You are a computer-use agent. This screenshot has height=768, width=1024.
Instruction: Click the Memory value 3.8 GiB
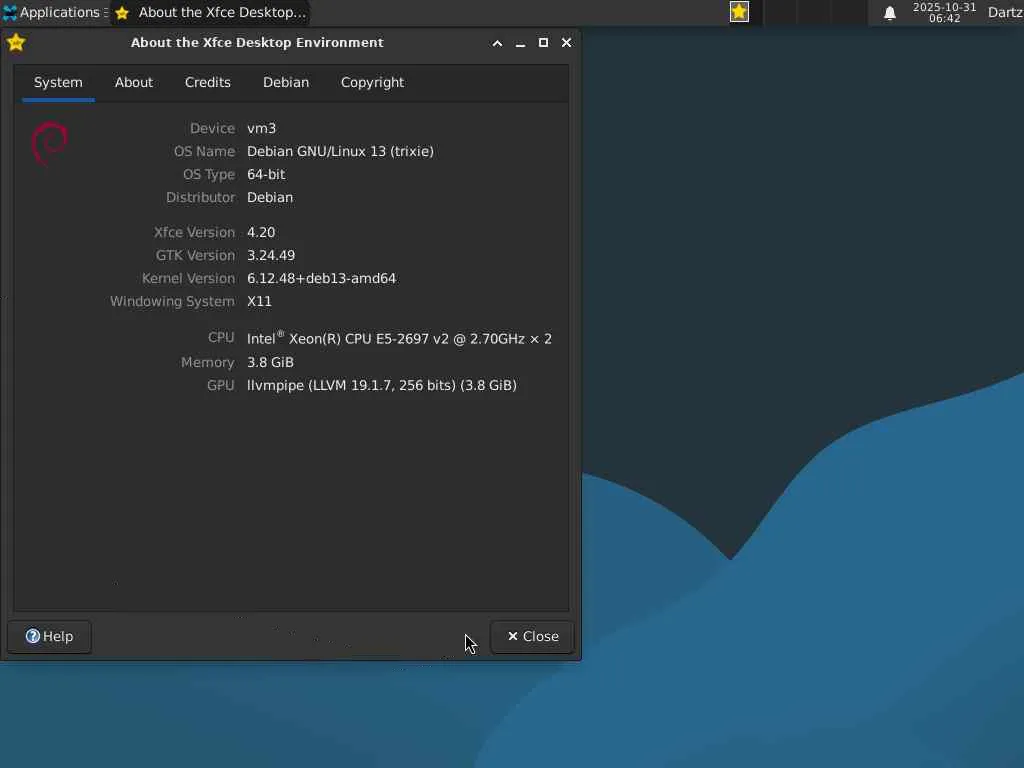(x=270, y=362)
